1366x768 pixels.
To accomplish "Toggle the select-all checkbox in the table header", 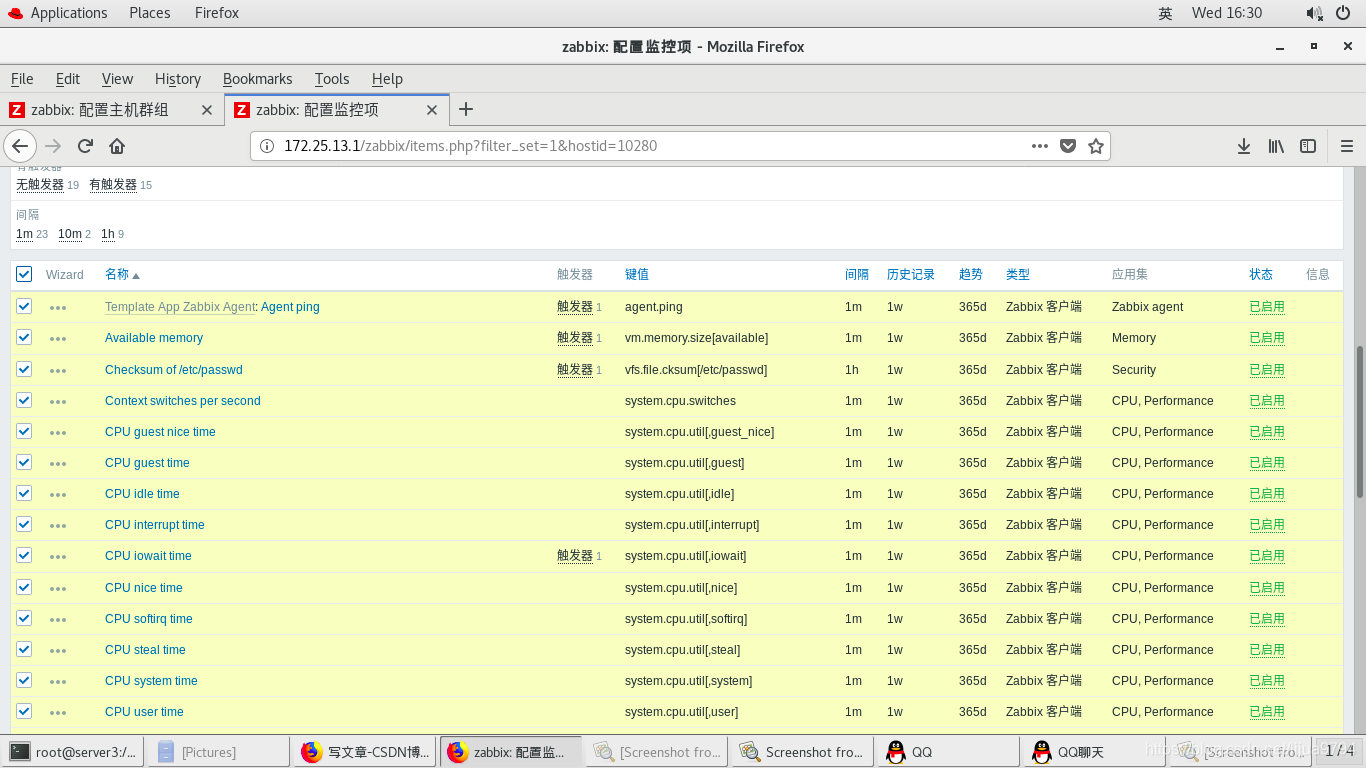I will (x=24, y=274).
